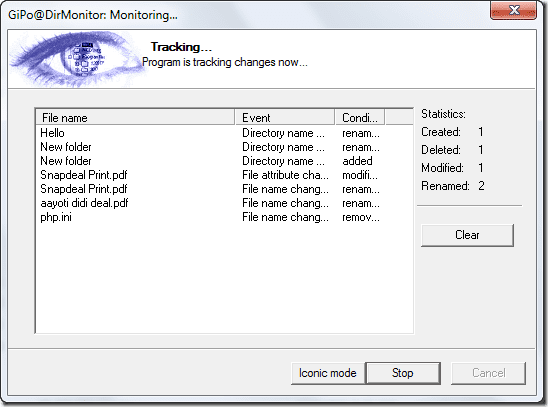Click the Renamed statistics count

481,186
